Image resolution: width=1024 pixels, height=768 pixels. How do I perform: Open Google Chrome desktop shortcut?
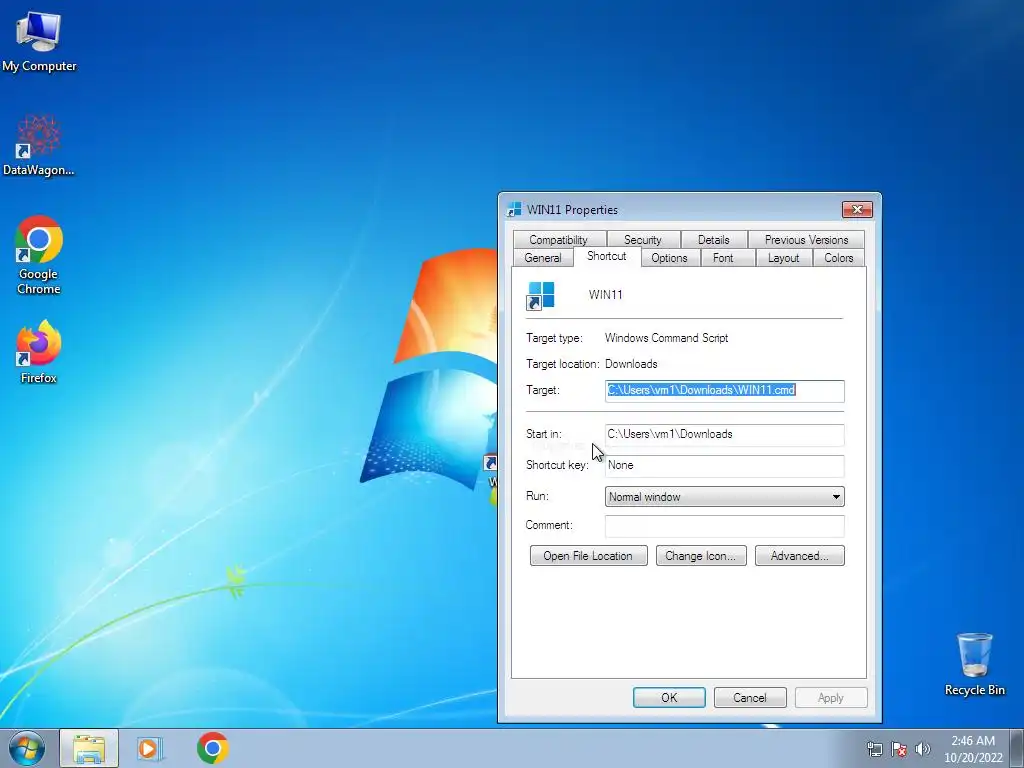(39, 255)
